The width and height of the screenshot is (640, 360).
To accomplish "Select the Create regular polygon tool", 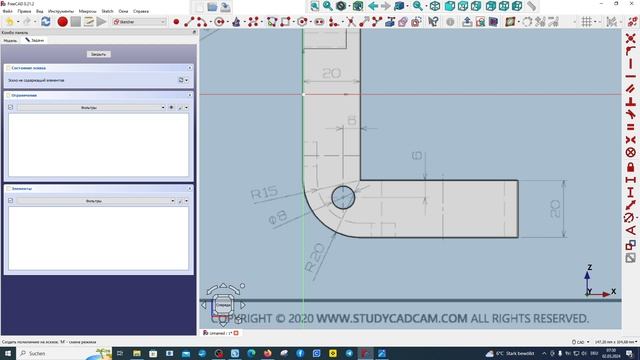I will (302, 22).
